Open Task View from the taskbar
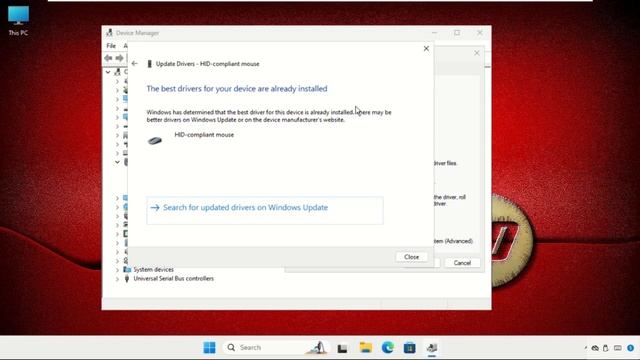 click(x=342, y=348)
